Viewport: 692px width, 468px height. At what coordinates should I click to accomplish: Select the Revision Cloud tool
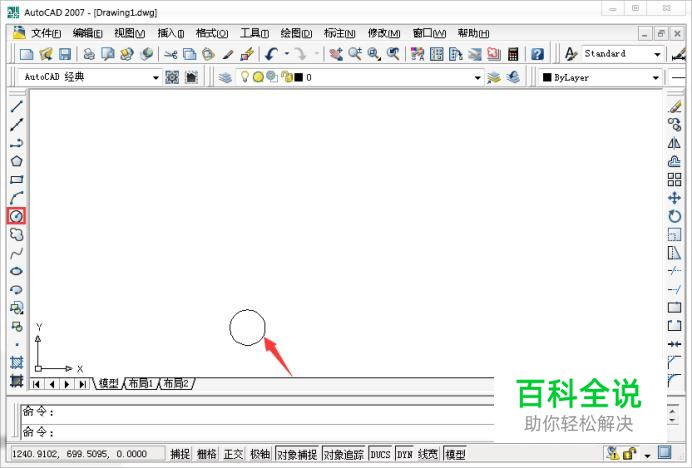16,234
